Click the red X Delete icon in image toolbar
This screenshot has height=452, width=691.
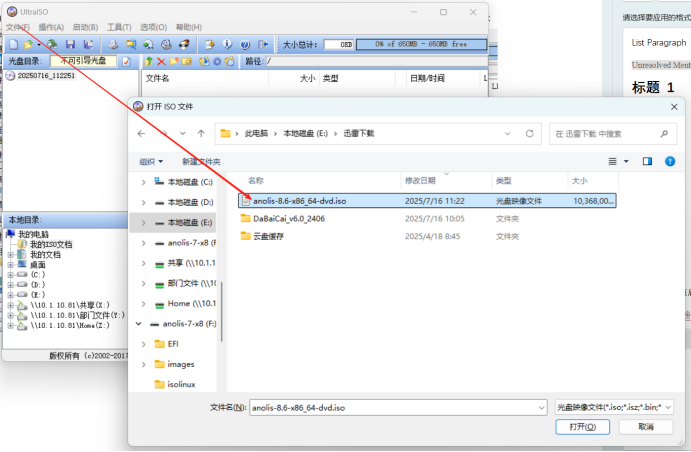point(161,61)
